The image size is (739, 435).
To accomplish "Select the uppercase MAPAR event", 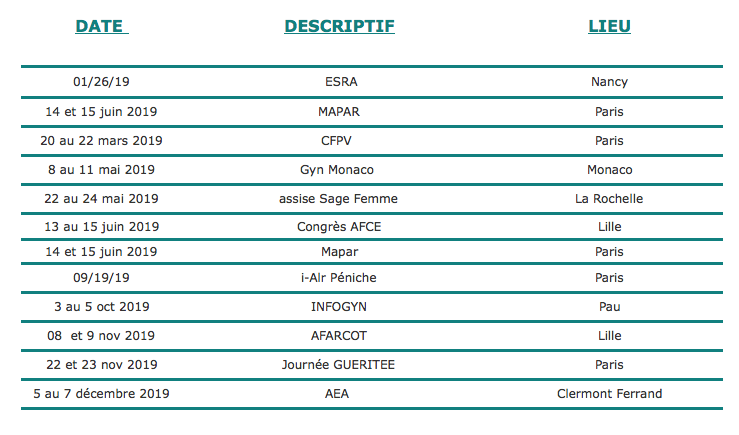I will [x=339, y=112].
